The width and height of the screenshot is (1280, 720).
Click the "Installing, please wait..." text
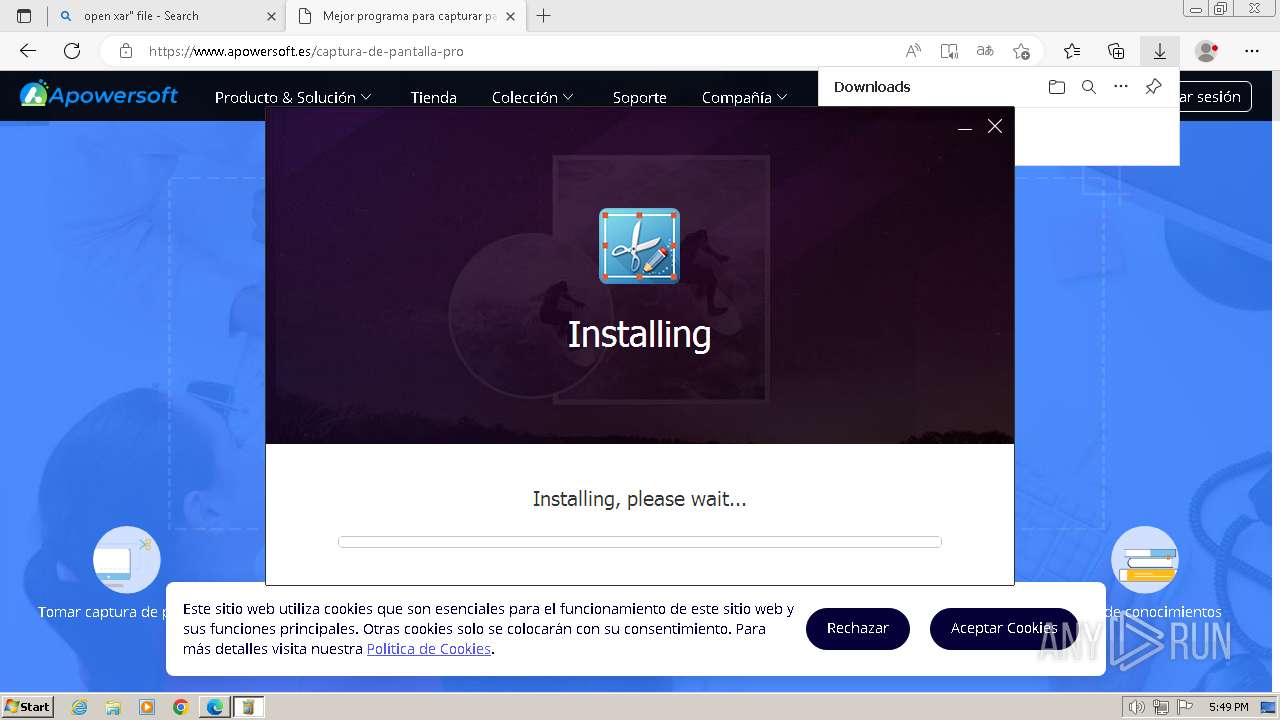point(640,498)
